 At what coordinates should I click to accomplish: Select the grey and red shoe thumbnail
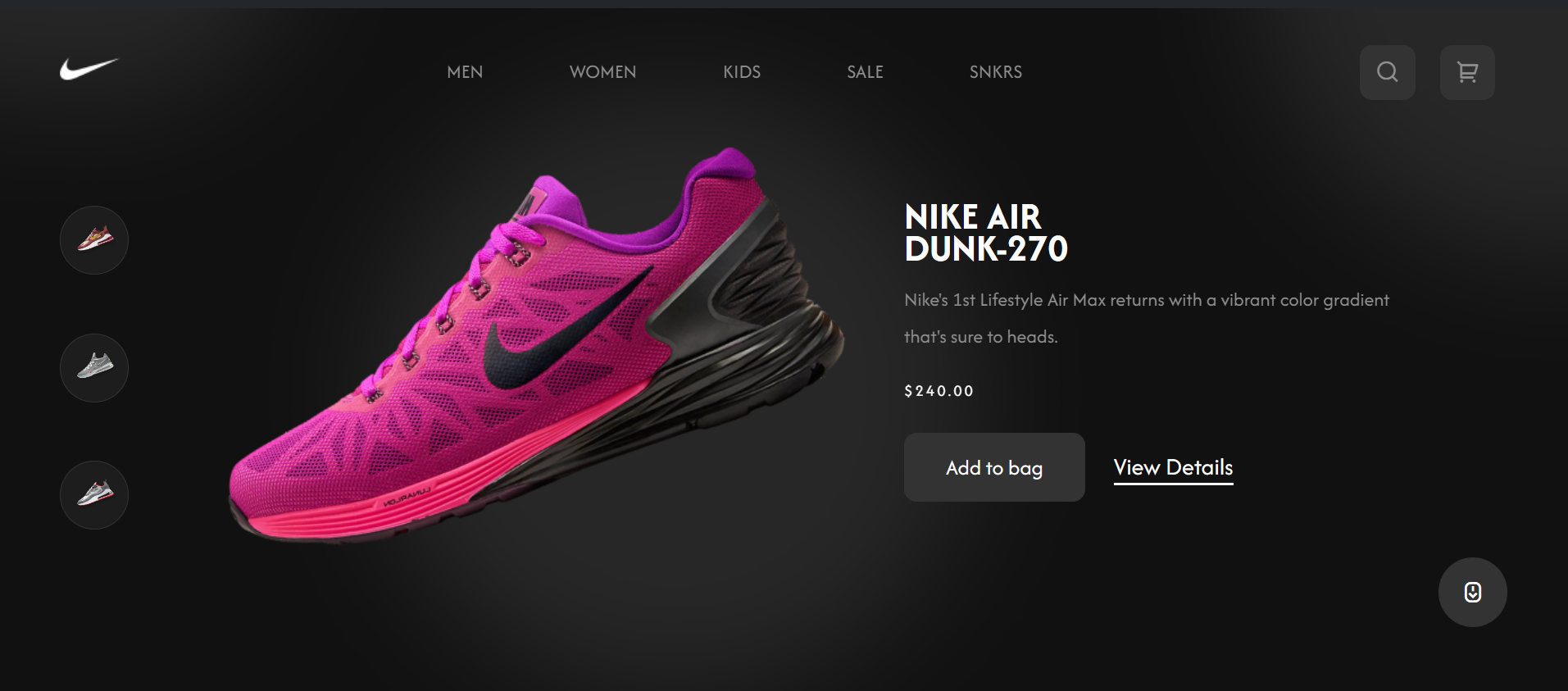point(94,495)
